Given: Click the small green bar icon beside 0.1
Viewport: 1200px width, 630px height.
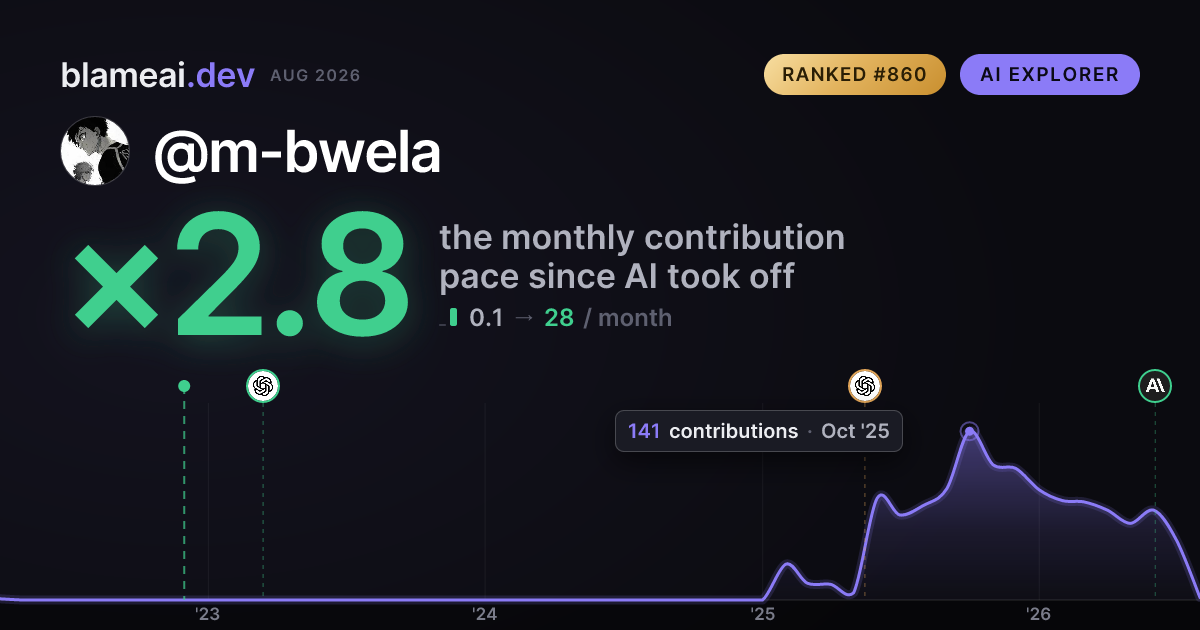Looking at the screenshot, I should (454, 318).
